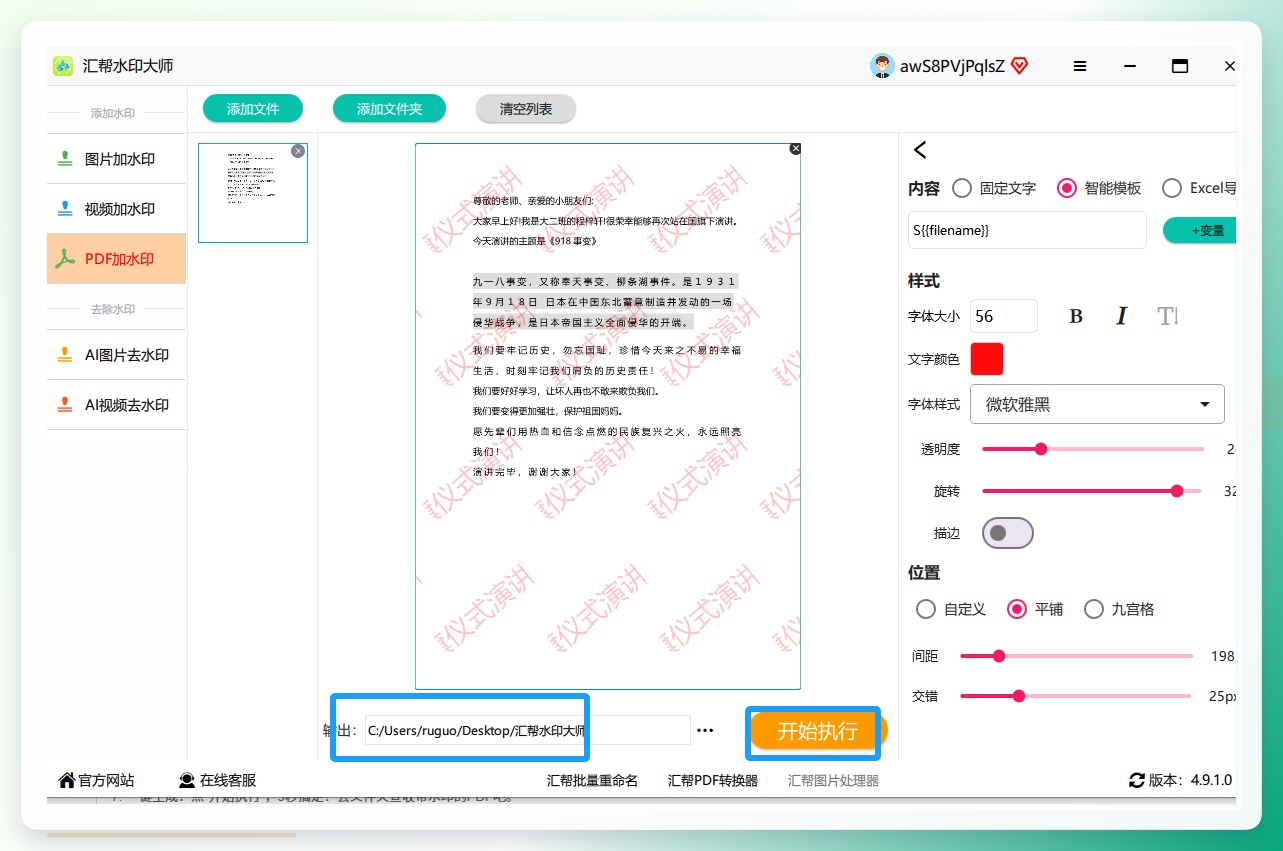Image resolution: width=1283 pixels, height=851 pixels.
Task: Open the red text color swatch
Action: 987,359
